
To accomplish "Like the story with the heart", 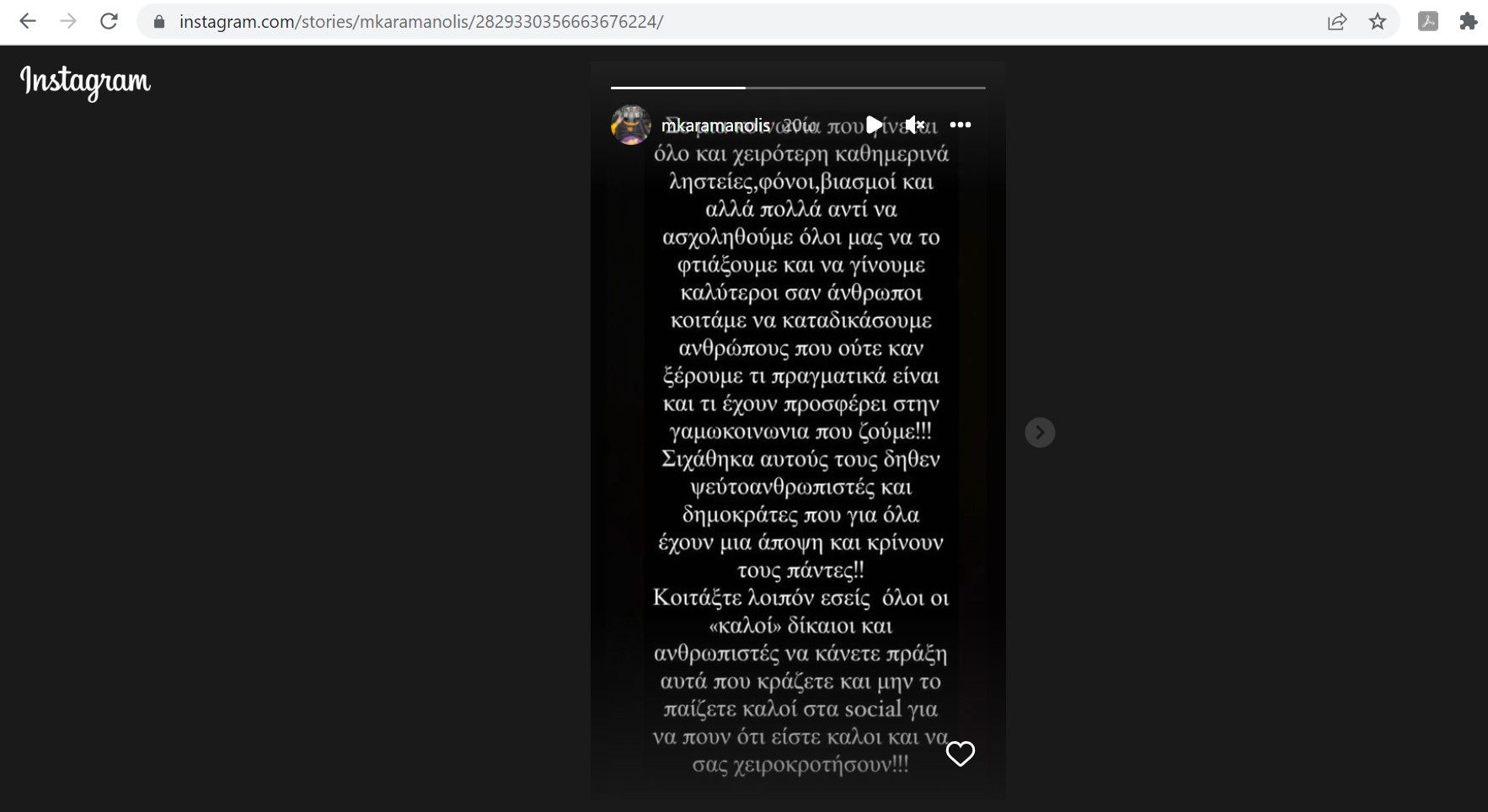I will pyautogui.click(x=961, y=753).
